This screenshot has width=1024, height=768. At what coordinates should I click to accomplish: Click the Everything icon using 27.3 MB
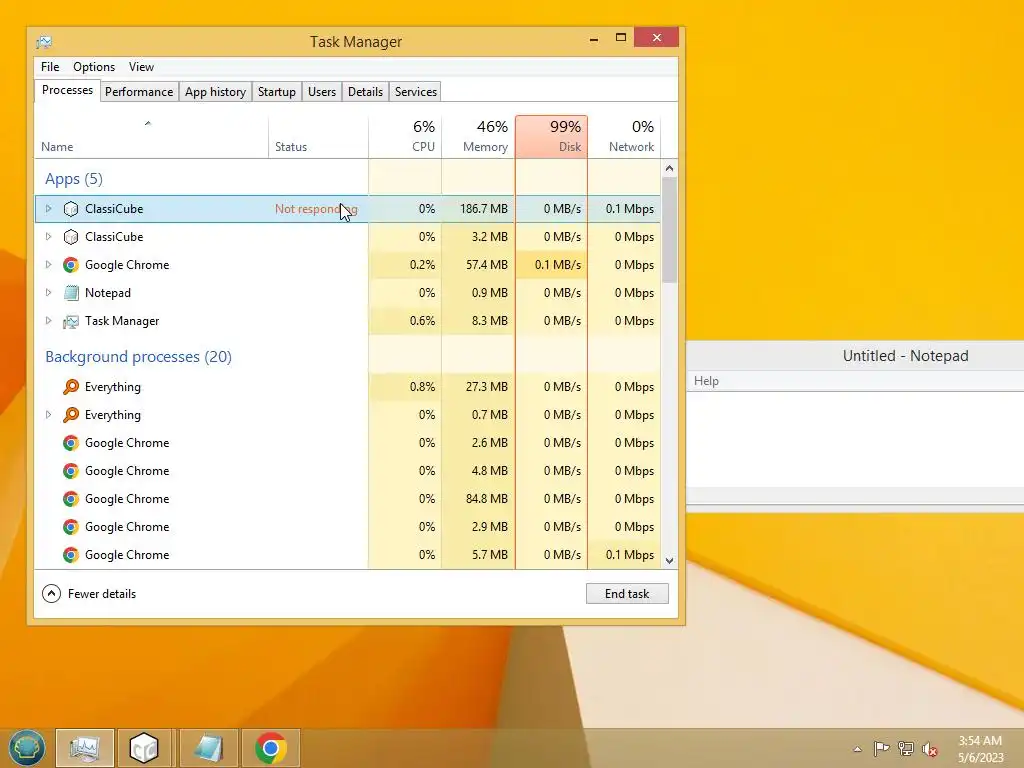[71, 387]
